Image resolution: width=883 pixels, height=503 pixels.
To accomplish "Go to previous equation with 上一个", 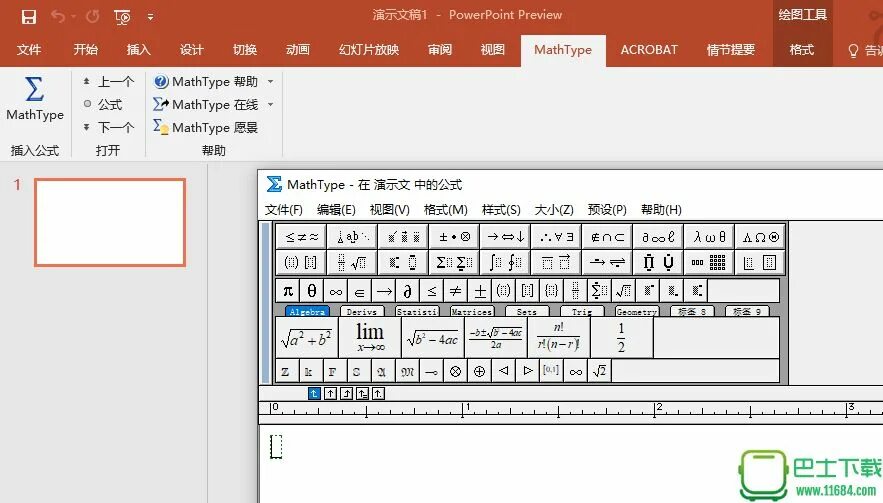I will pyautogui.click(x=109, y=82).
